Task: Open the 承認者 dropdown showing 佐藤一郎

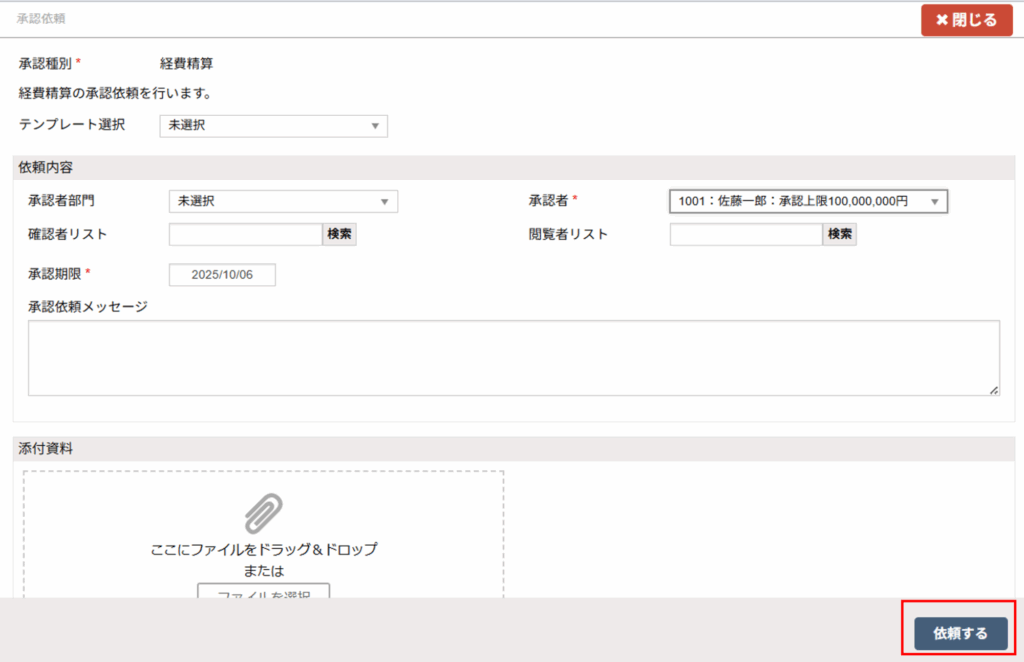Action: [x=807, y=201]
